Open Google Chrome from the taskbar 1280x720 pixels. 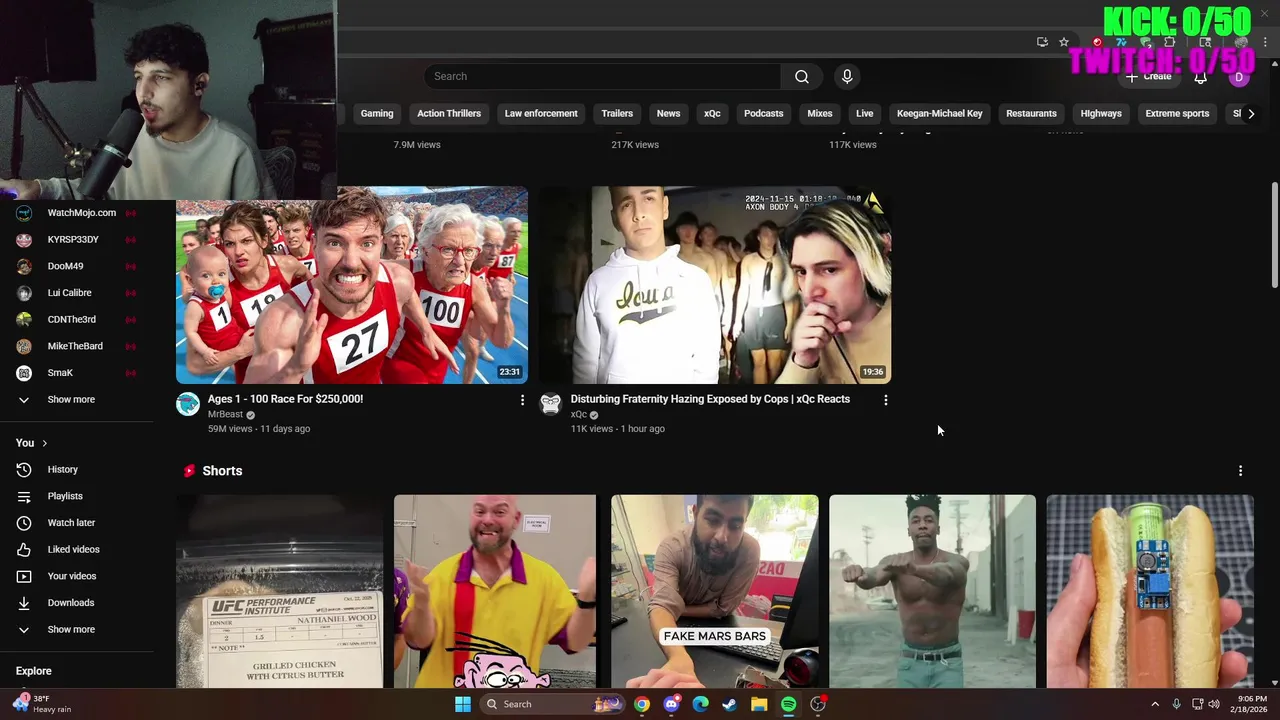pos(642,704)
